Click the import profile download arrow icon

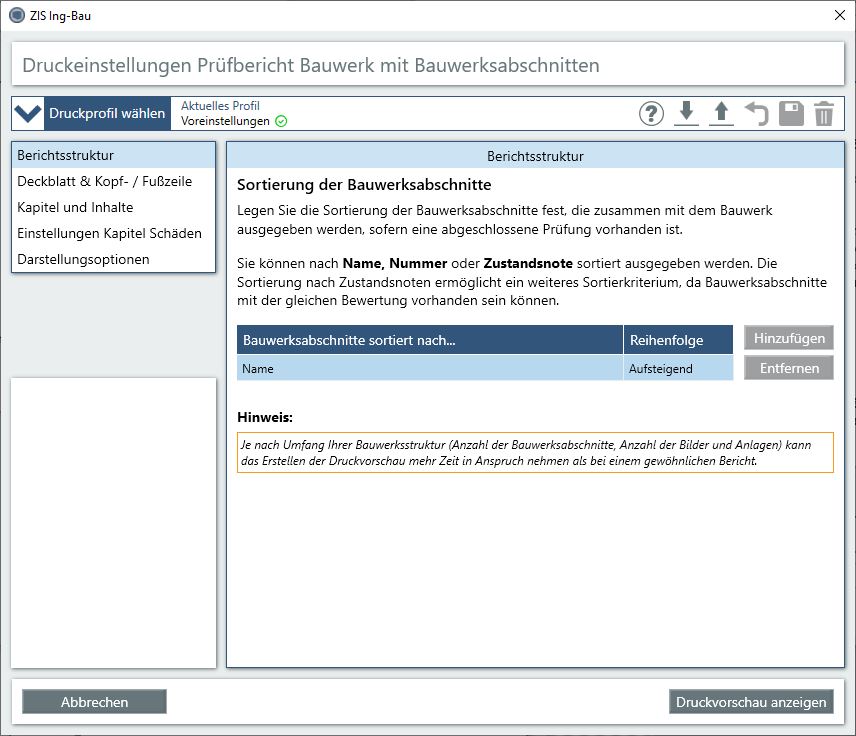[x=686, y=114]
